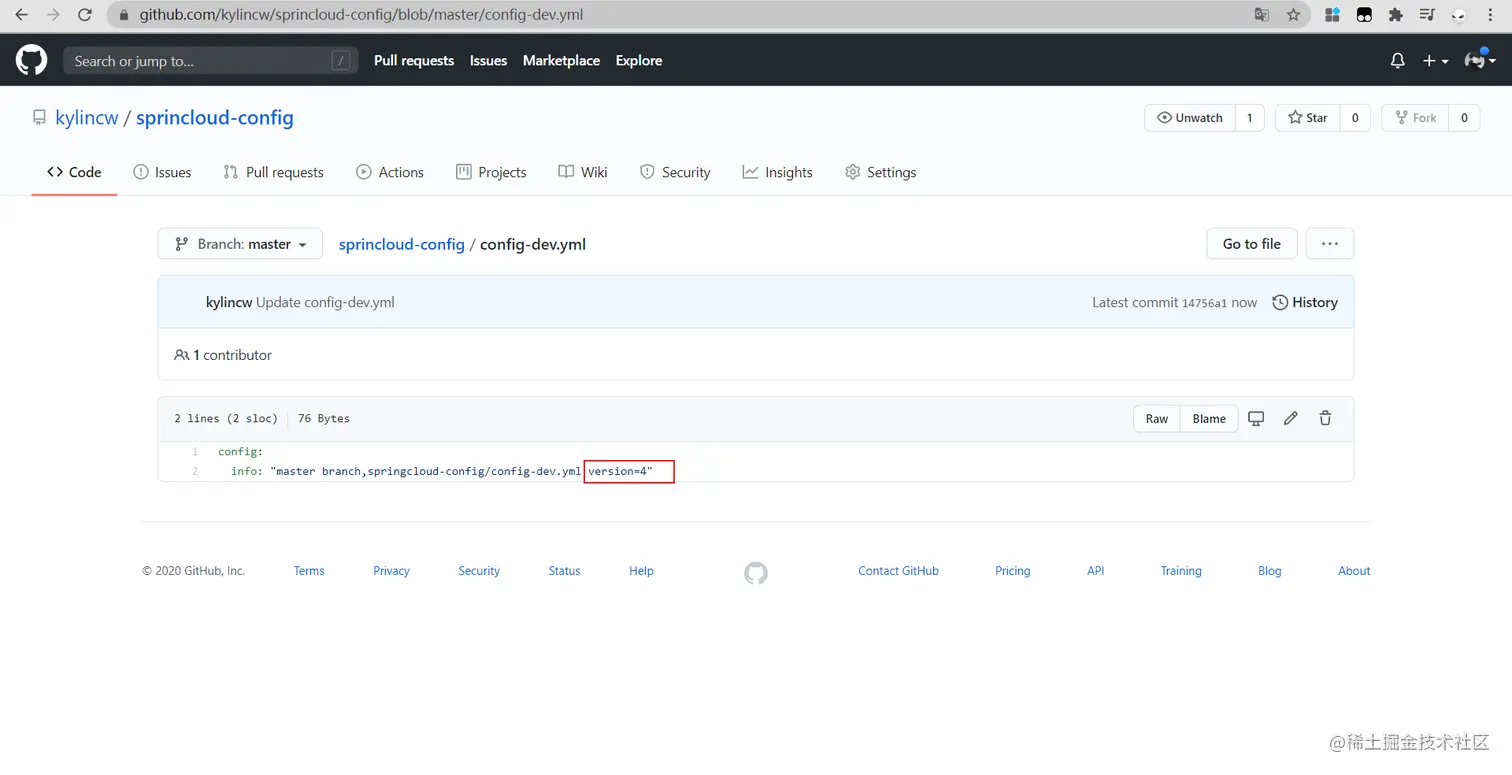Open the Security footer link
This screenshot has width=1512, height=775.
[x=479, y=571]
